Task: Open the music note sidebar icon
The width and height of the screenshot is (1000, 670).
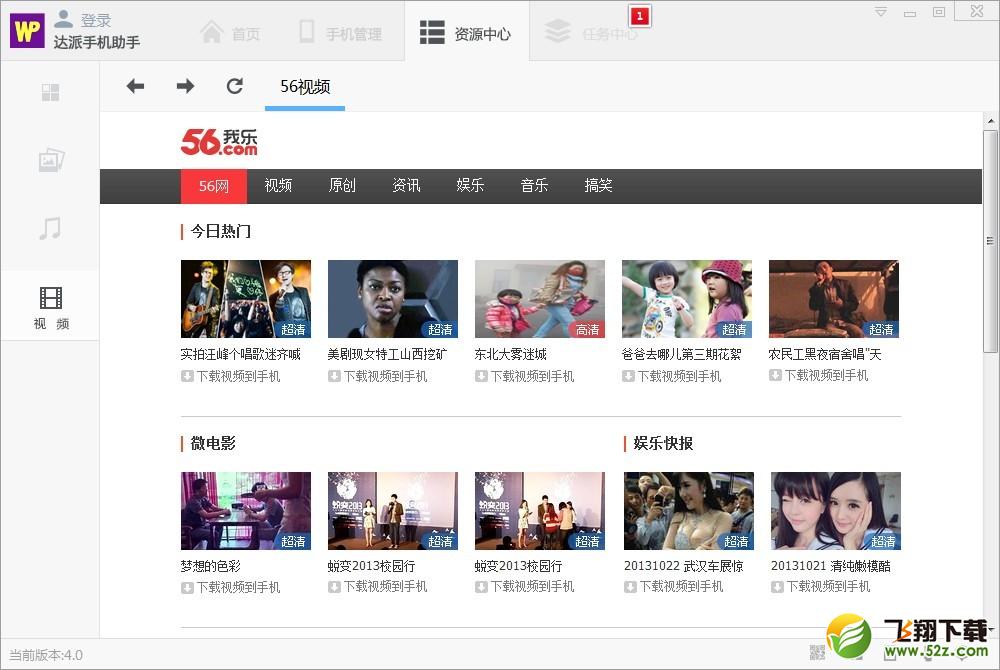Action: pos(50,228)
